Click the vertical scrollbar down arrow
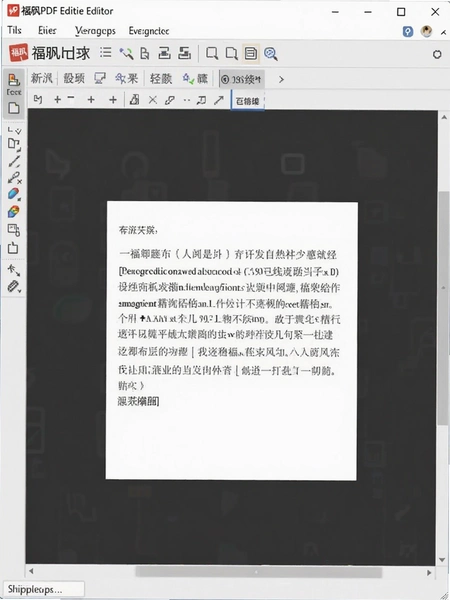Screen dimensions: 450x600 click(x=444, y=559)
